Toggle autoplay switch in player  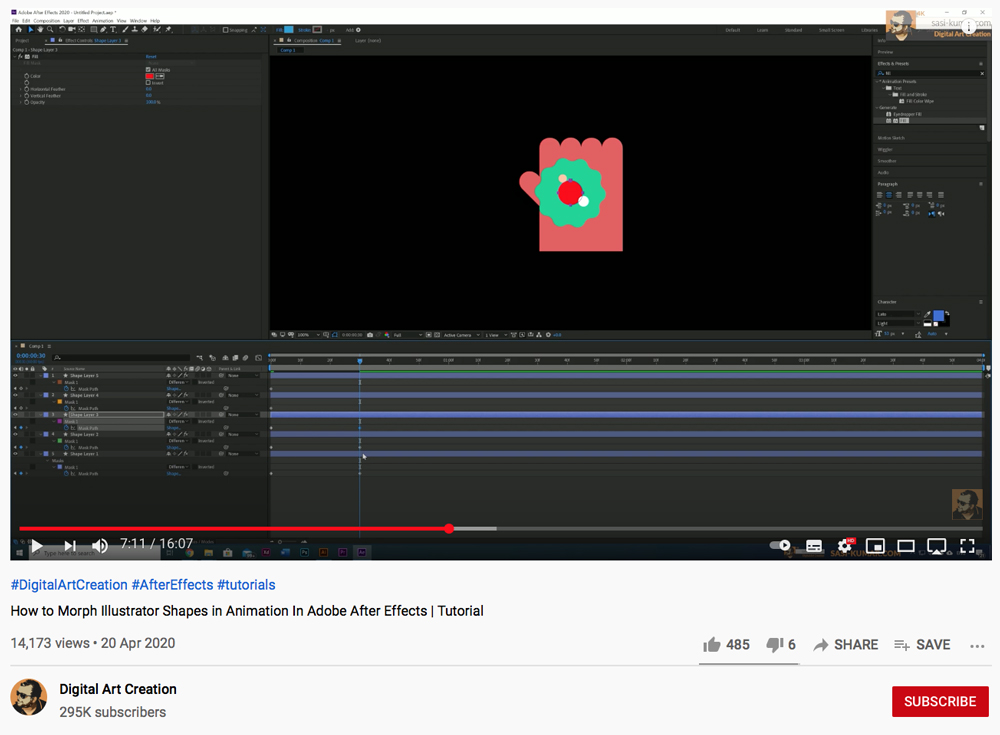(780, 546)
